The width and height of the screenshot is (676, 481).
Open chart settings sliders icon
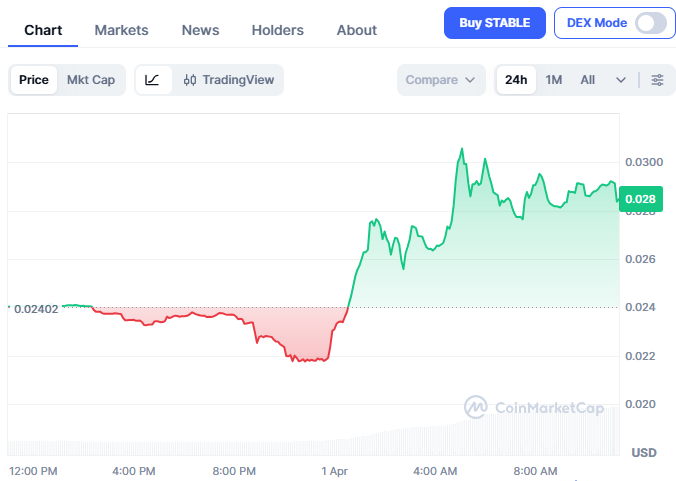[657, 80]
